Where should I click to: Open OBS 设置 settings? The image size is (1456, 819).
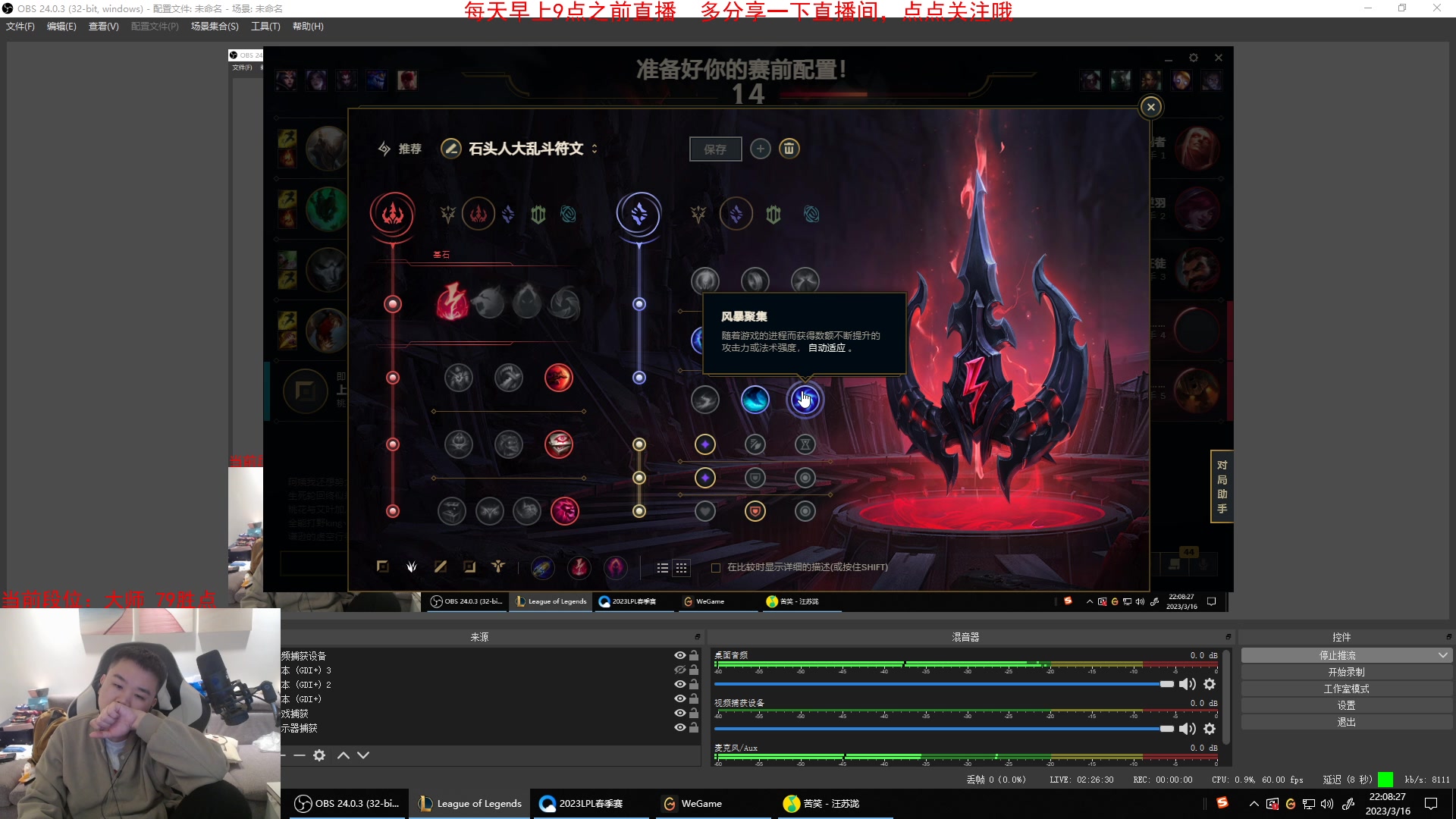[x=1347, y=705]
